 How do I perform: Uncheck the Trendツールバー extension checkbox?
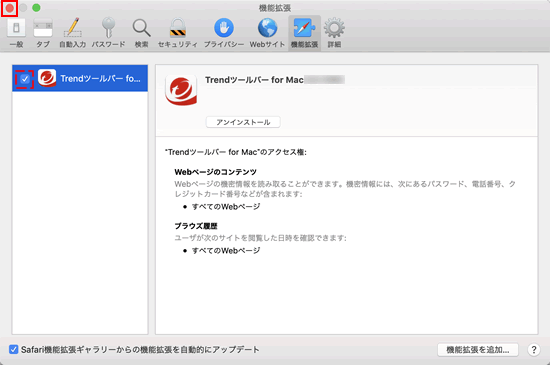pos(25,79)
